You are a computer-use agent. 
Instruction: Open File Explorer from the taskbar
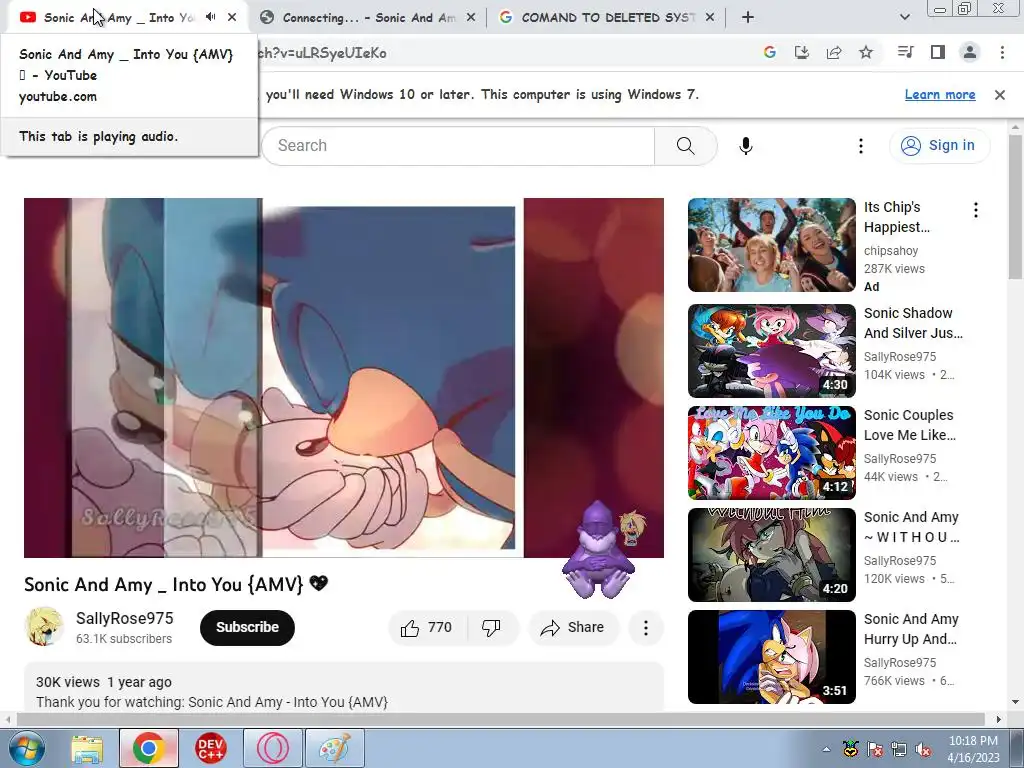[87, 748]
